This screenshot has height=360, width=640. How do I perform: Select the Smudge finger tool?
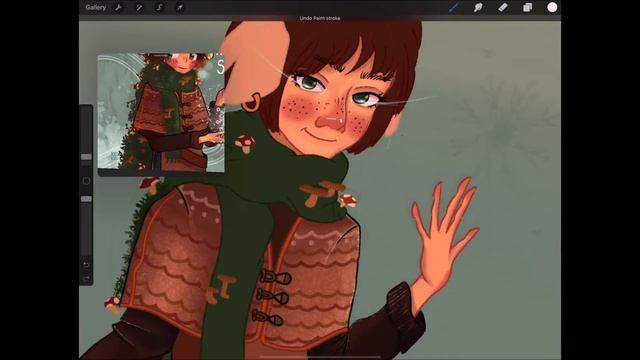pos(478,7)
